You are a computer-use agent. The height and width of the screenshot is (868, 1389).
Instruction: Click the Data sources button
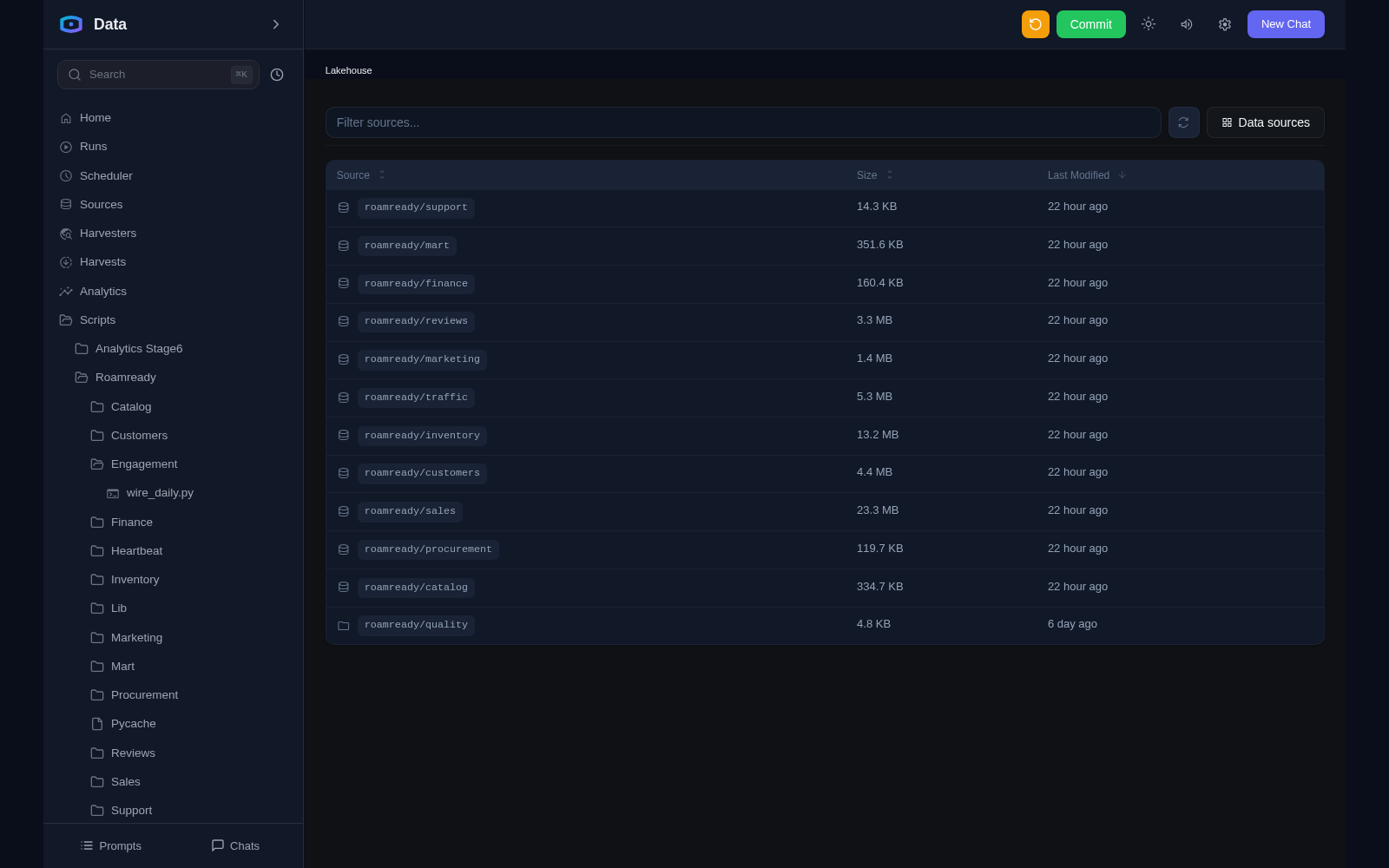point(1265,122)
